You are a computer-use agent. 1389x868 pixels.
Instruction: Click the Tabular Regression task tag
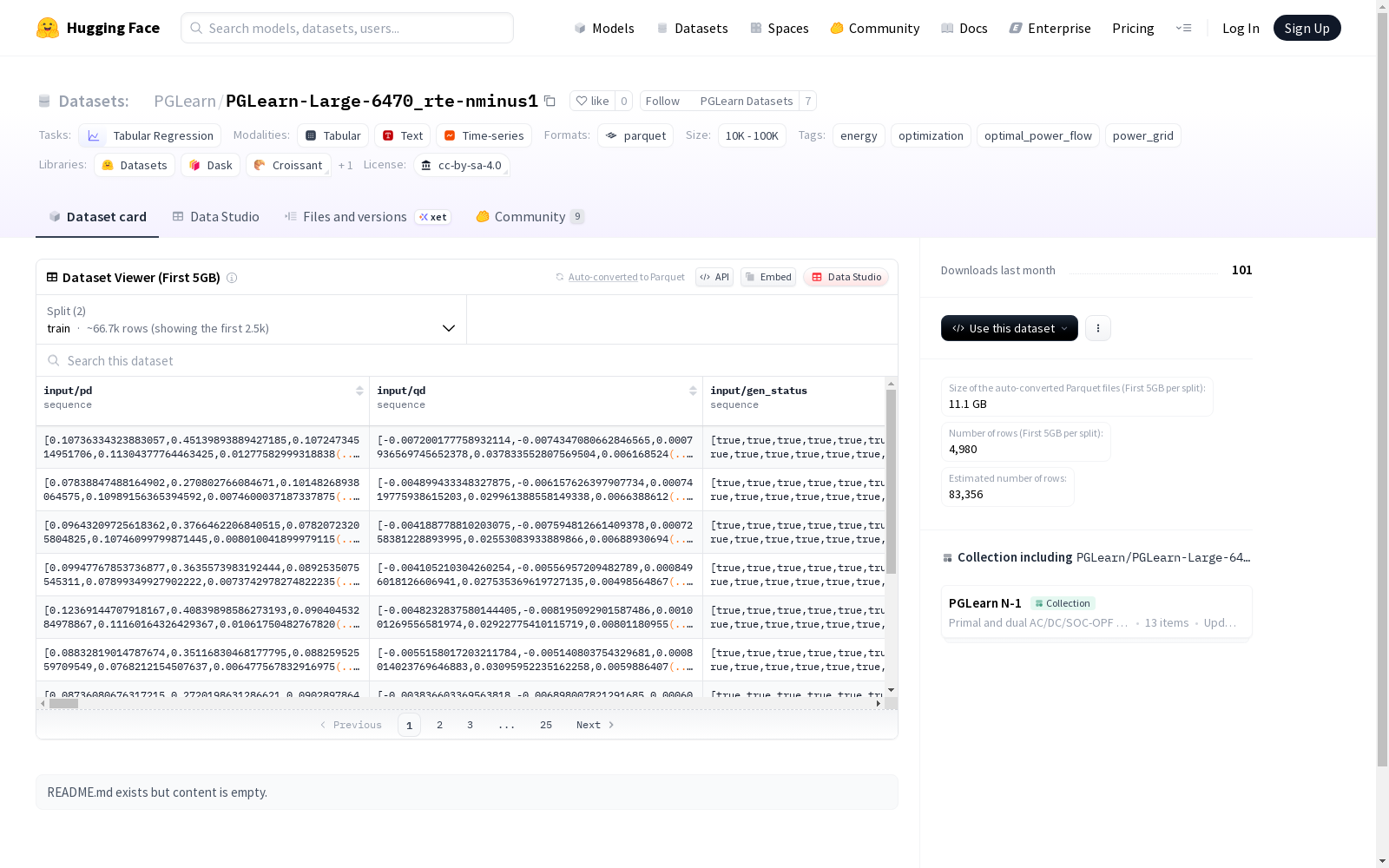pos(150,135)
